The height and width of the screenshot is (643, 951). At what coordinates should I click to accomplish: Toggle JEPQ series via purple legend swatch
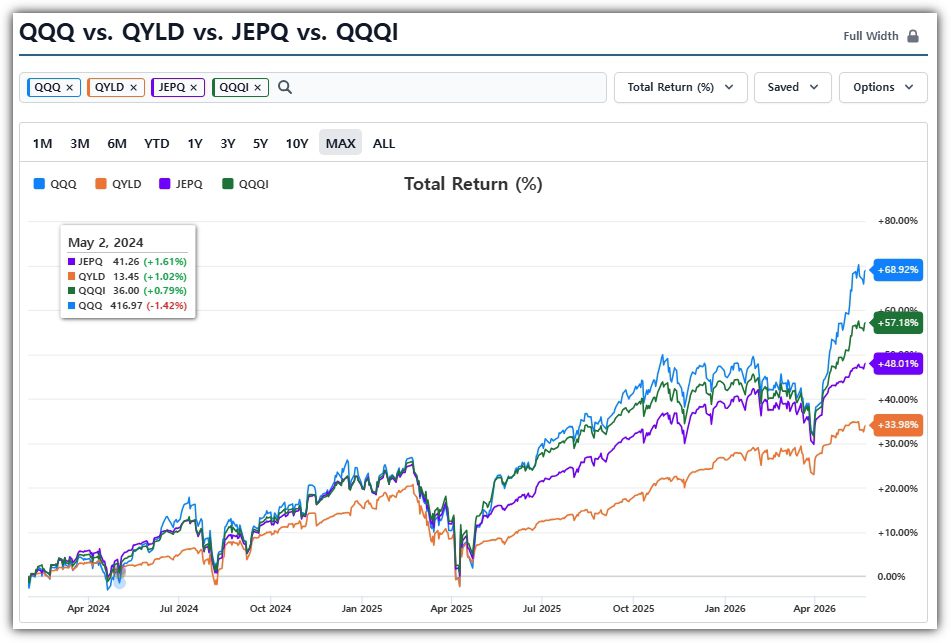click(164, 184)
